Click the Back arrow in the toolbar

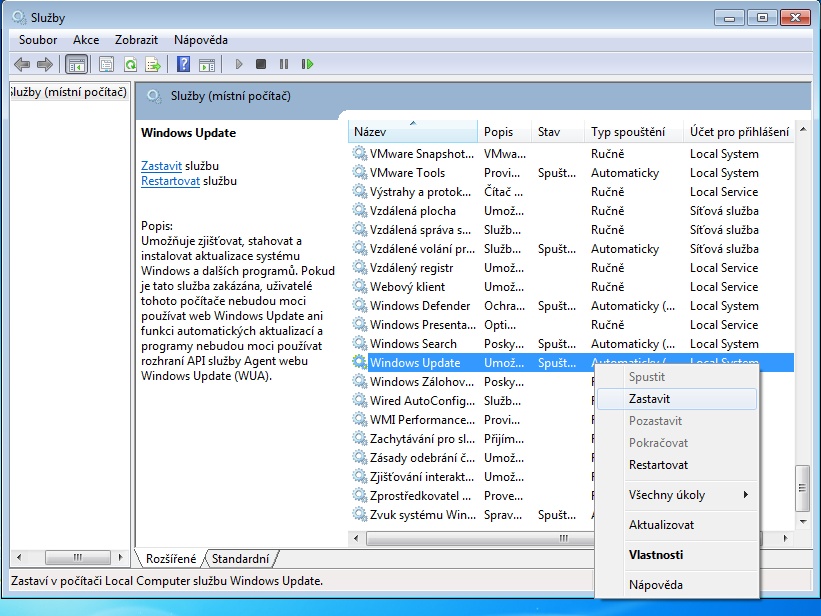pos(22,64)
